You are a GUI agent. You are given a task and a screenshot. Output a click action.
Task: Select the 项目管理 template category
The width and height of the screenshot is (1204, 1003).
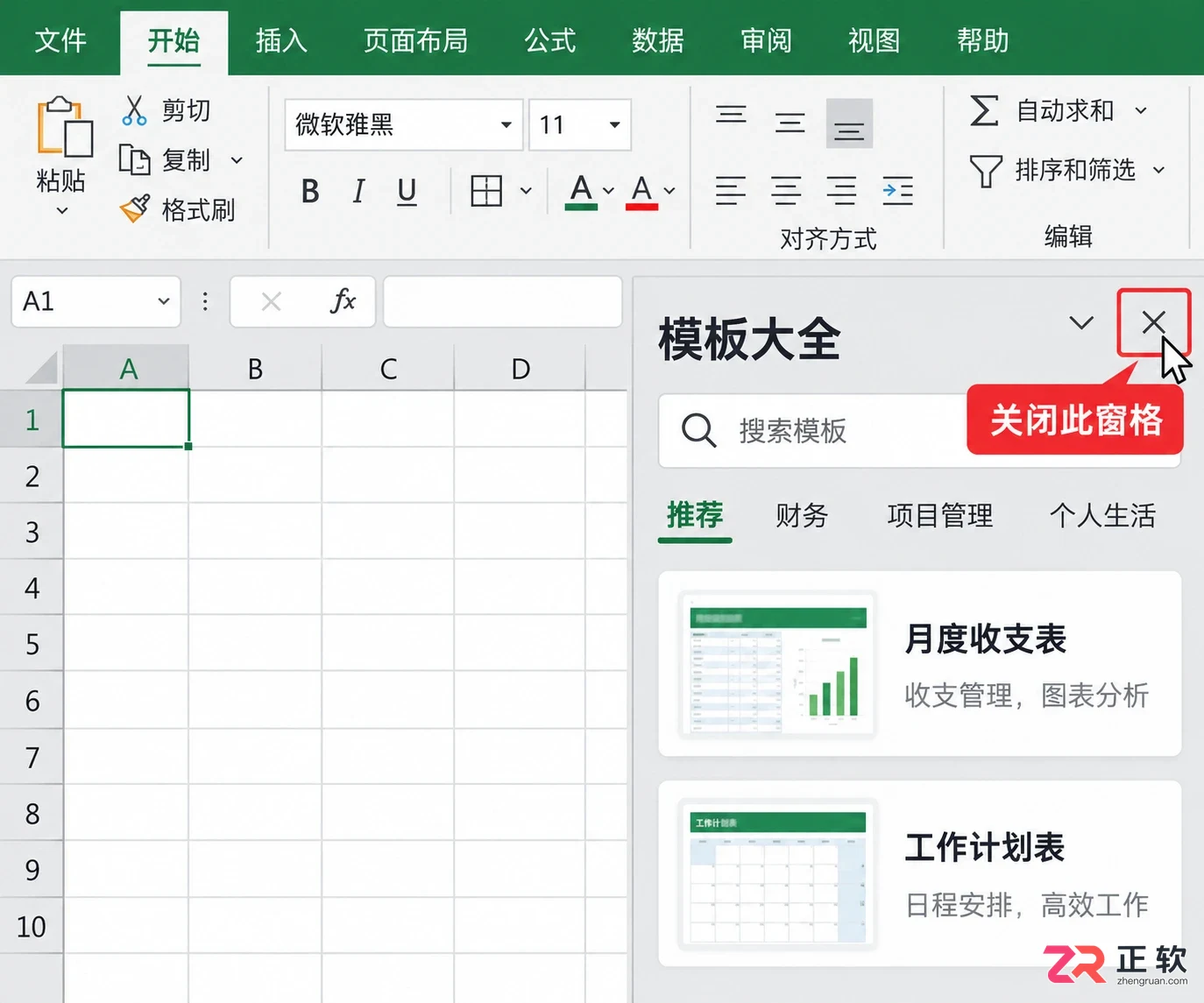940,515
